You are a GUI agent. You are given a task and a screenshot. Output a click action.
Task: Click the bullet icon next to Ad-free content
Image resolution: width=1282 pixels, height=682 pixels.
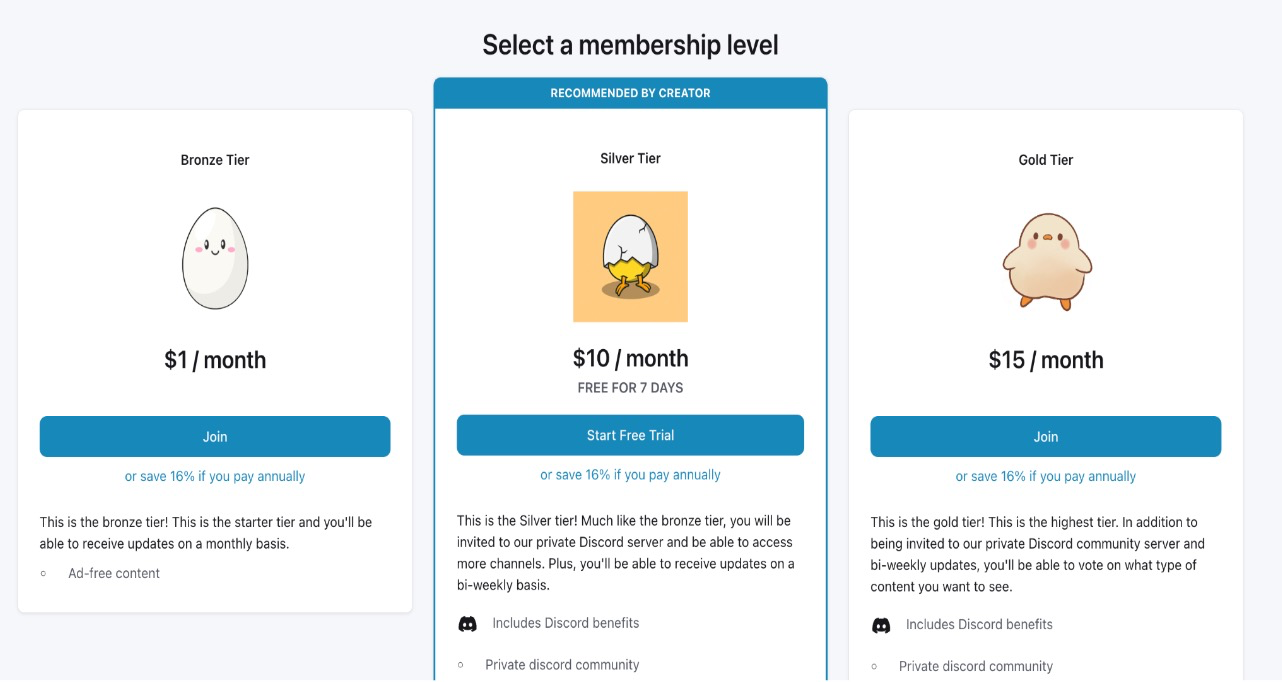[x=42, y=574]
